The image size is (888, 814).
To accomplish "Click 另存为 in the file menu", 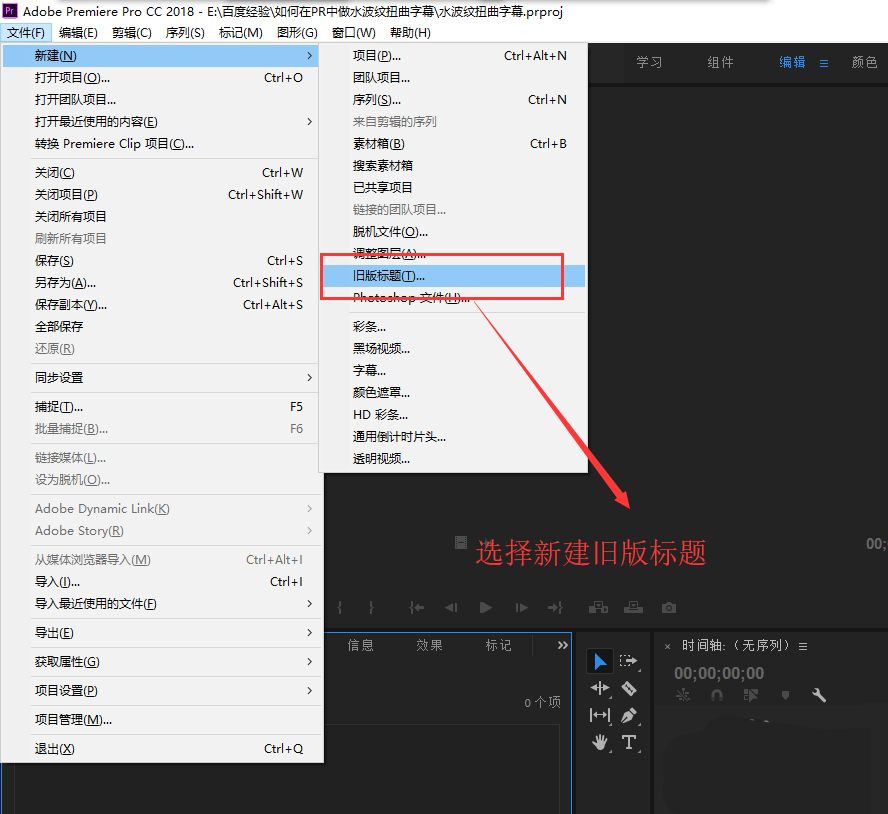I will coord(161,283).
